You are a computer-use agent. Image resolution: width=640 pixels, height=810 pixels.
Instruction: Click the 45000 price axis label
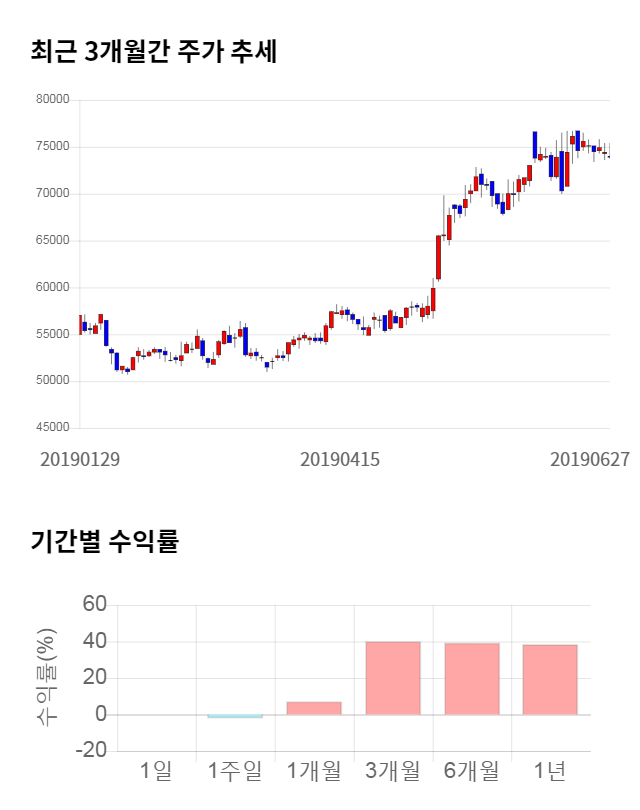51,428
